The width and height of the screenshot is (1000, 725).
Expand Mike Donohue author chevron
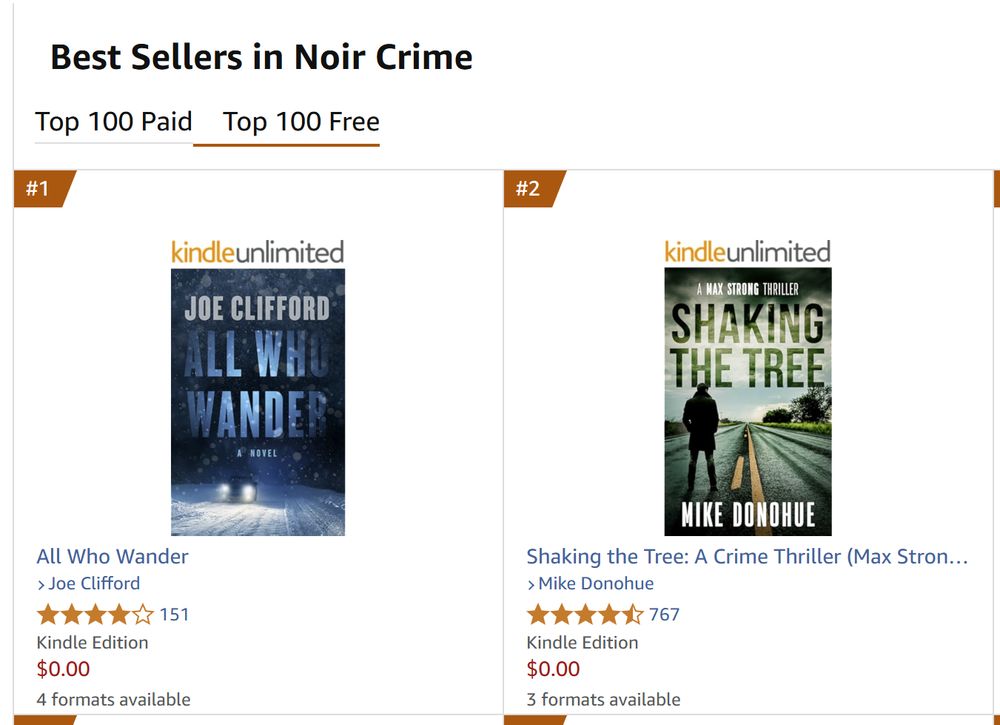531,585
